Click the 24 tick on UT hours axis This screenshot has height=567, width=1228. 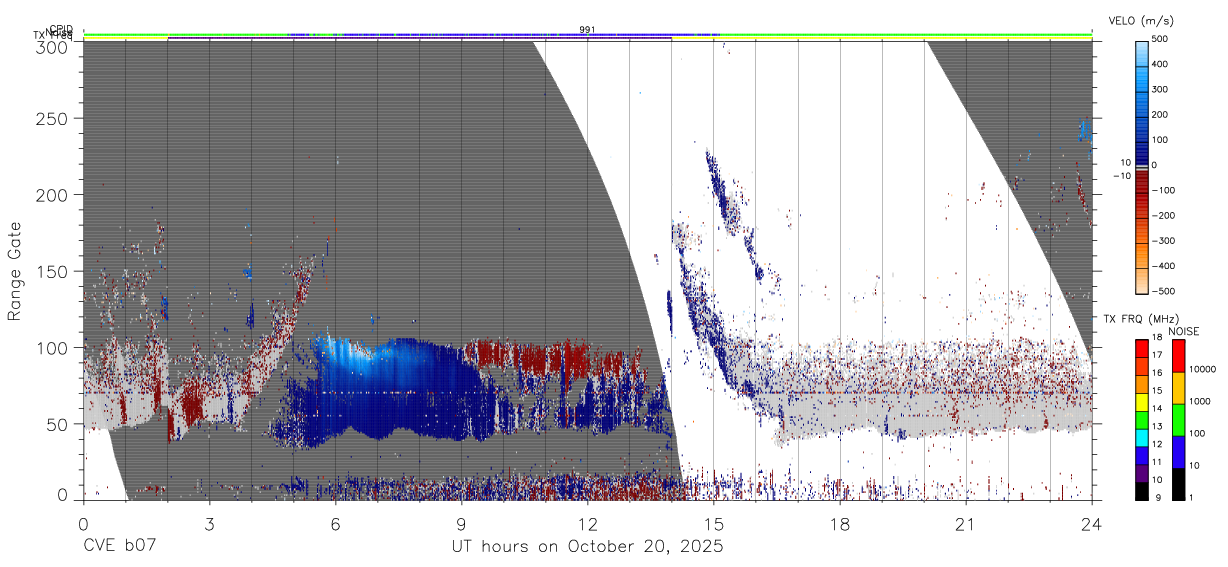pyautogui.click(x=1092, y=523)
